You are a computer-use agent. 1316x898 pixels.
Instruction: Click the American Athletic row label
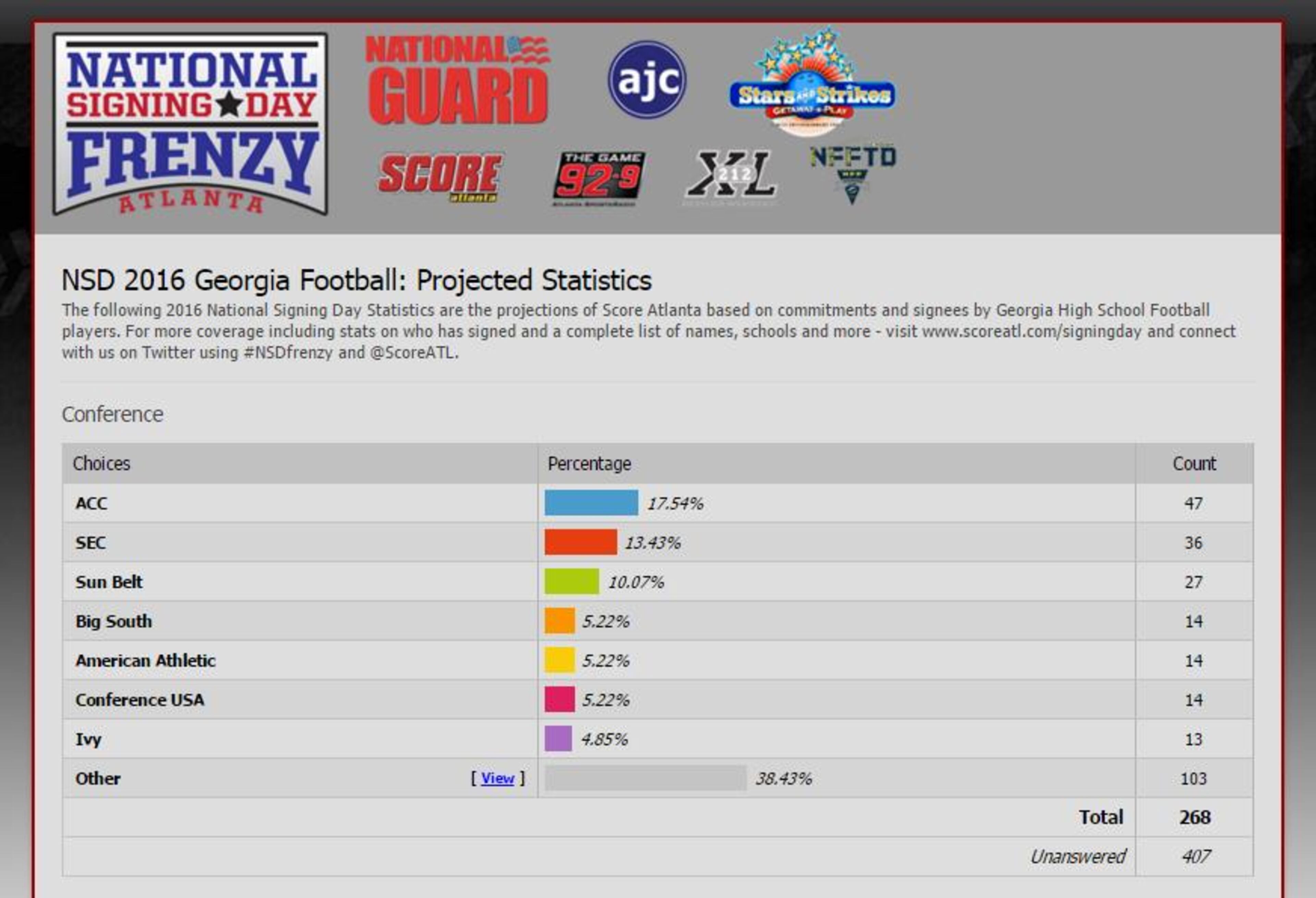(x=146, y=661)
